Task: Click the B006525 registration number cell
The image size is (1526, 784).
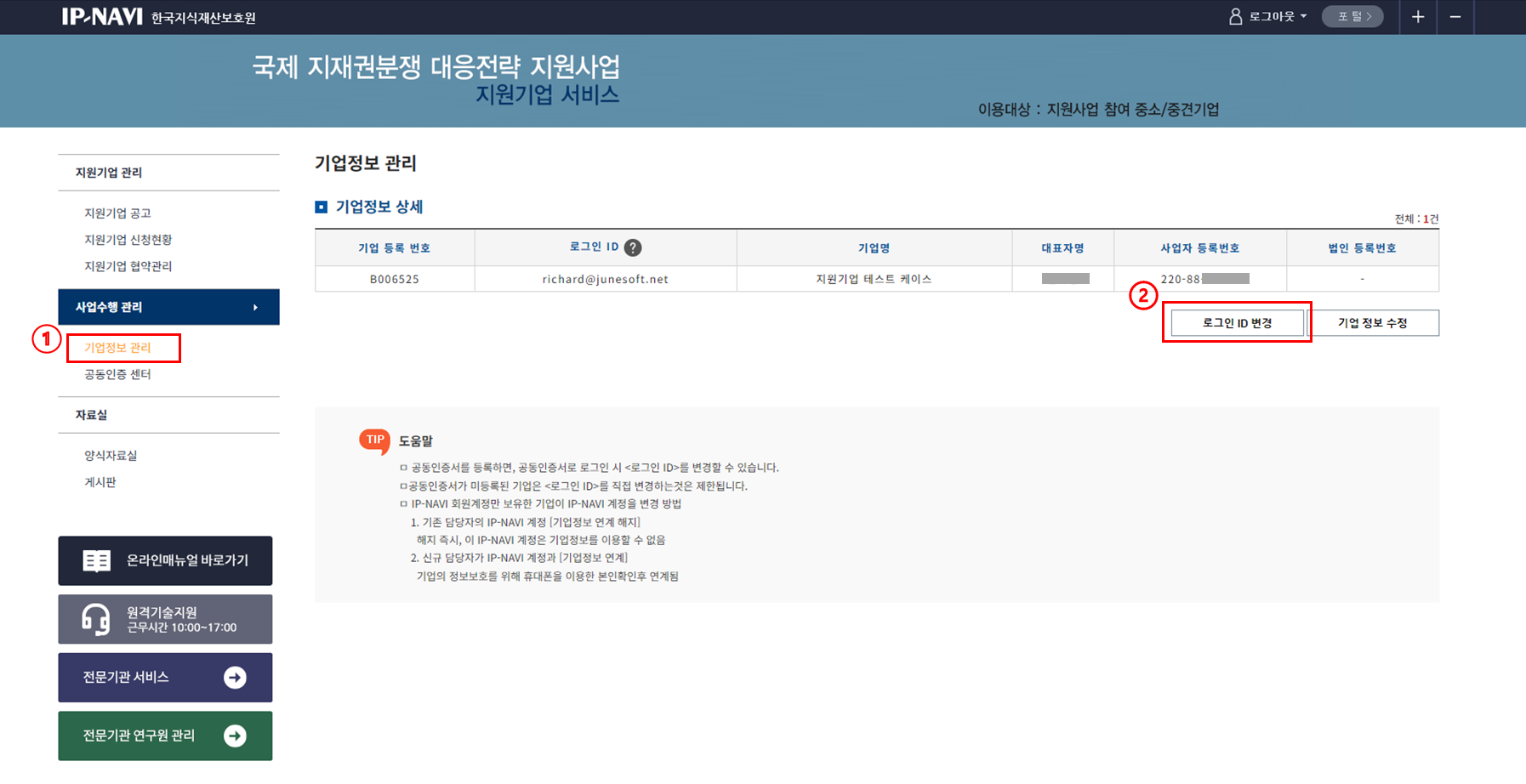Action: [394, 279]
